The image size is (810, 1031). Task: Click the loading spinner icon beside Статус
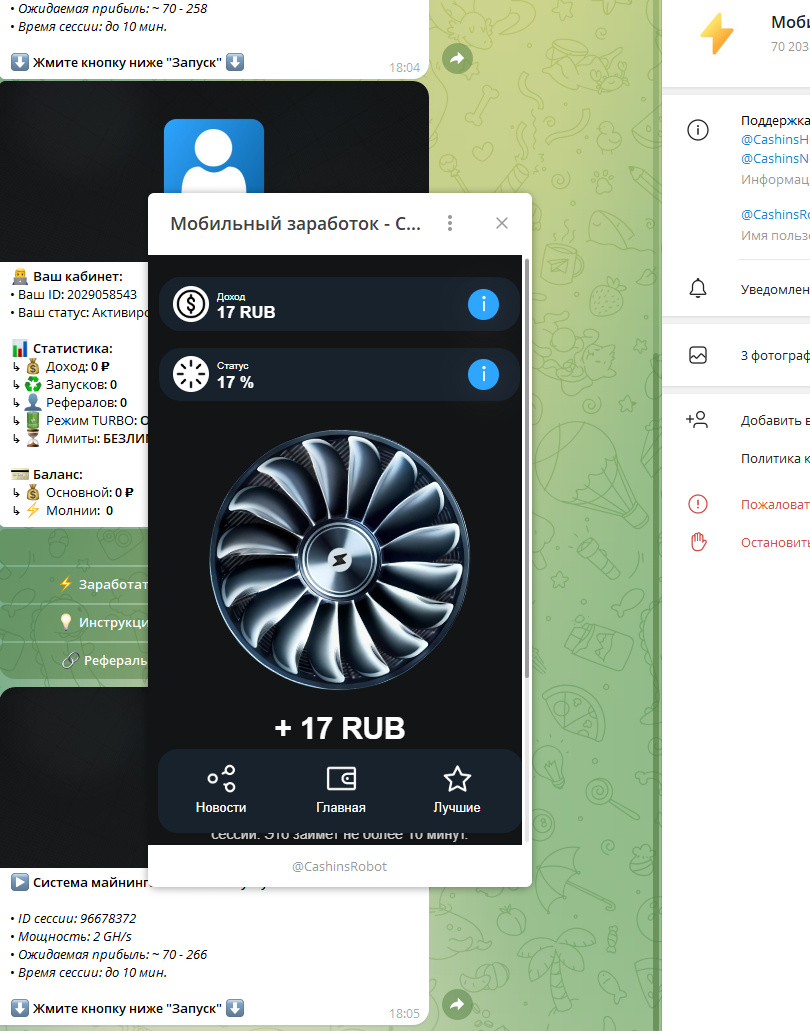pyautogui.click(x=191, y=374)
